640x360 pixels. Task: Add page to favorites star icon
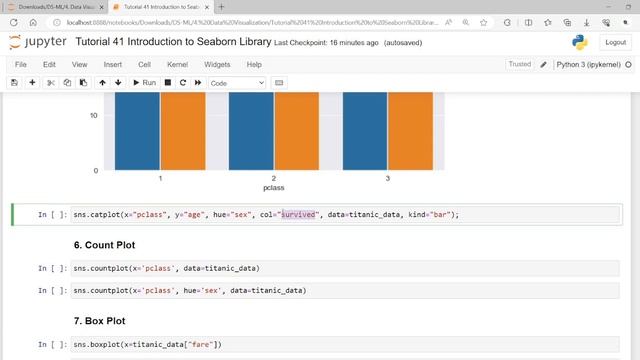click(484, 22)
